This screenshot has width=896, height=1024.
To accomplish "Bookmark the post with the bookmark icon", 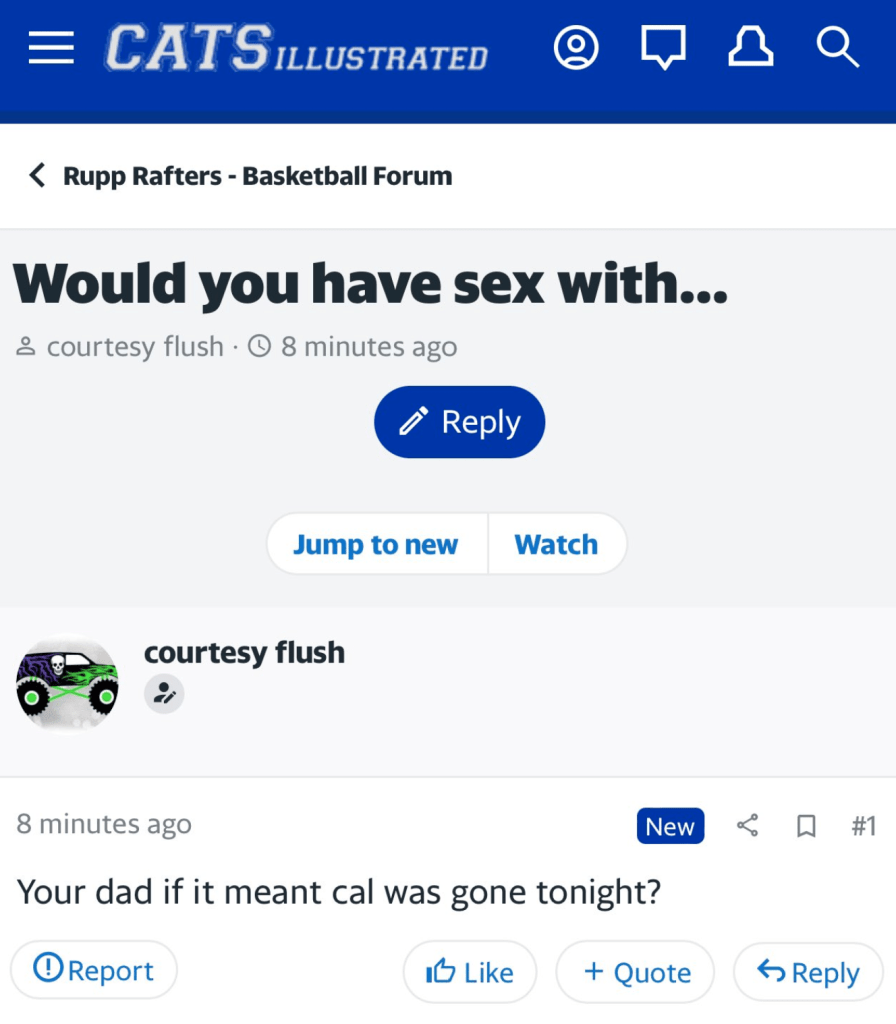I will (806, 826).
